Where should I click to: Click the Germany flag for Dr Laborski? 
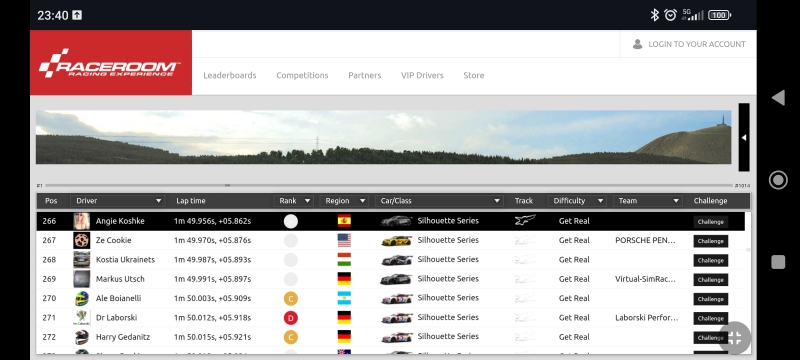(344, 318)
